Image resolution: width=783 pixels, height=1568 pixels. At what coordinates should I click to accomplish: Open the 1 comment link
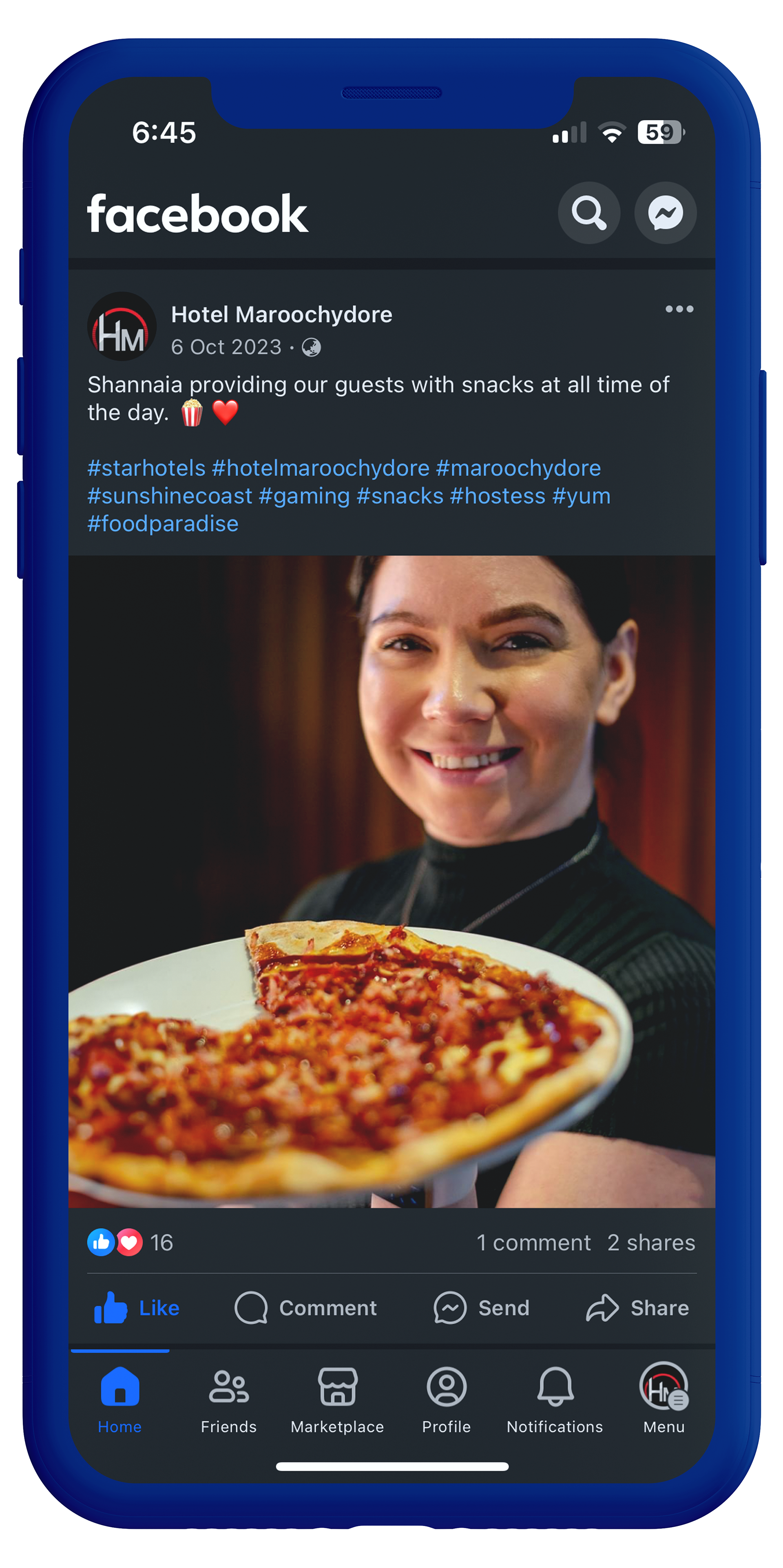click(533, 1242)
